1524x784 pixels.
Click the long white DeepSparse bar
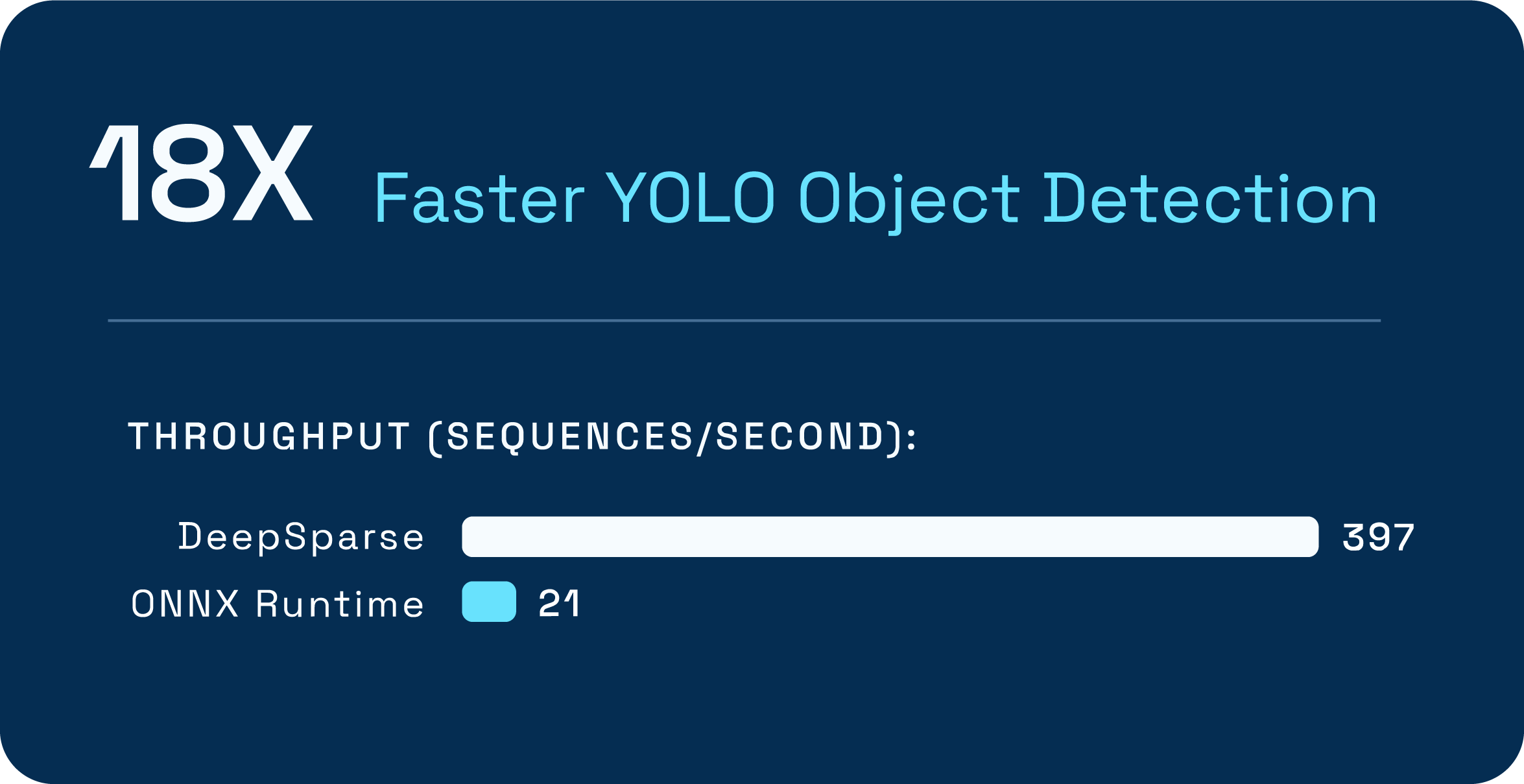(890, 537)
